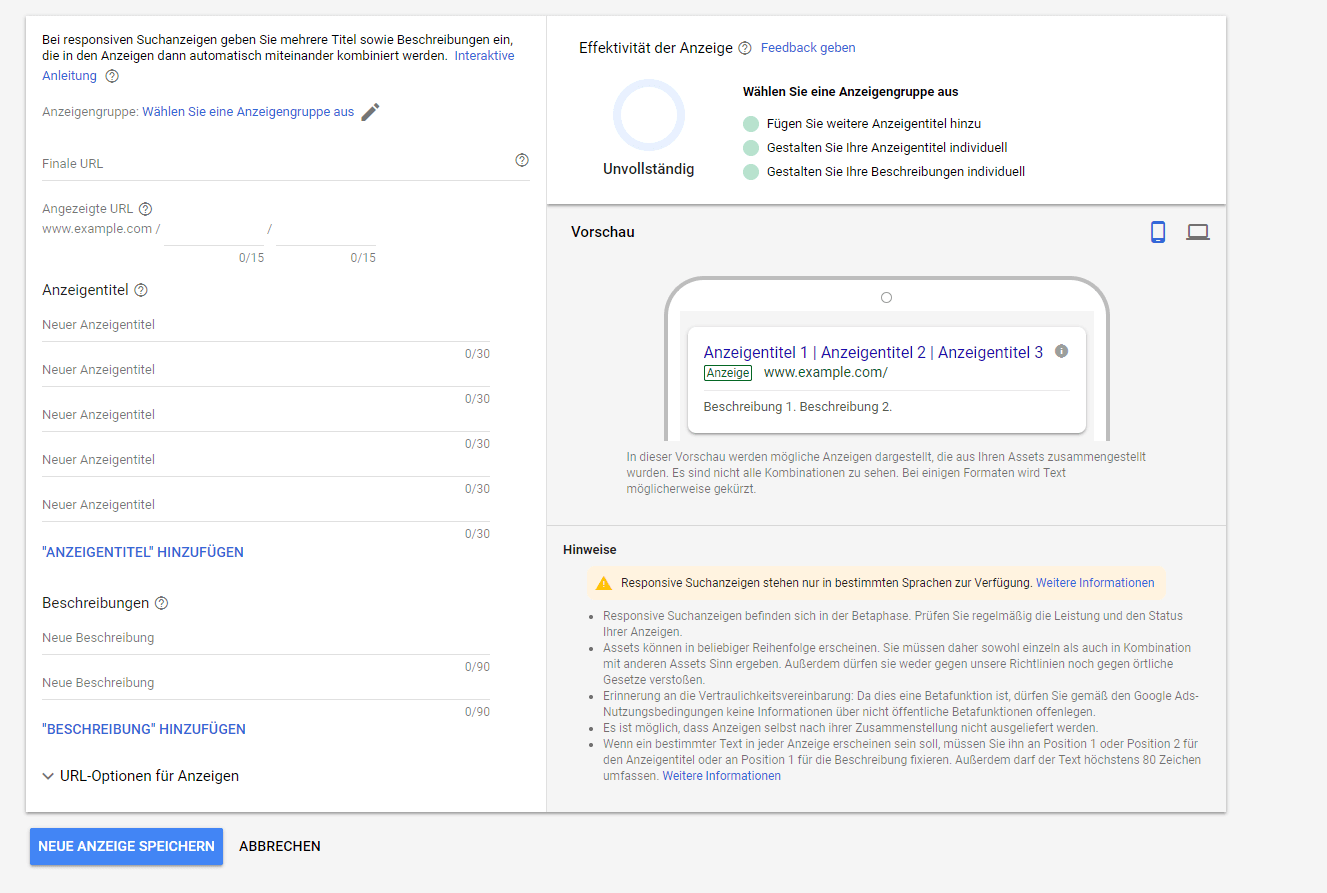Focus the first Neuer Anzeigentitel field
1327x893 pixels.
266,325
